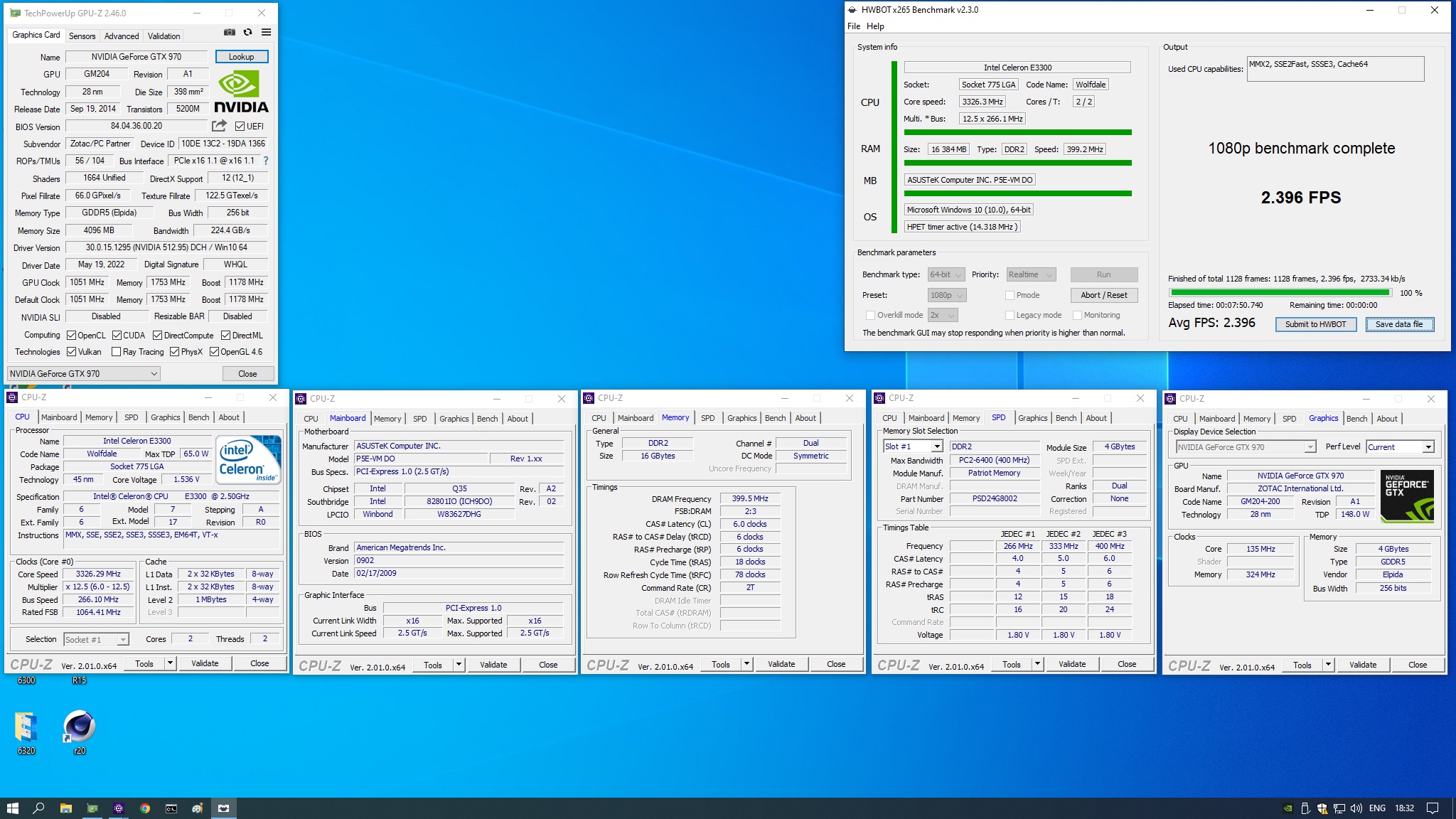1456x819 pixels.
Task: Open Bench tab in first CPU-Z window
Action: coord(199,417)
